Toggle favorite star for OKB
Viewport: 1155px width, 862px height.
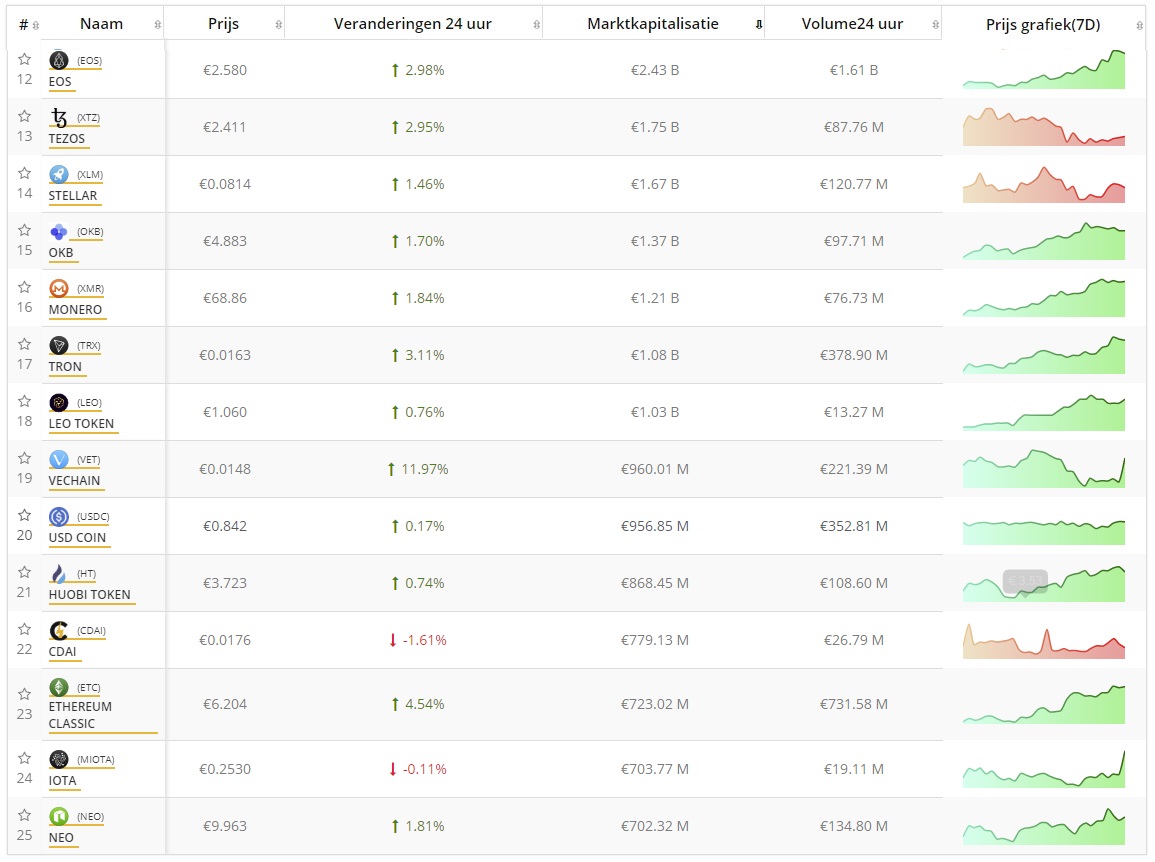(24, 231)
